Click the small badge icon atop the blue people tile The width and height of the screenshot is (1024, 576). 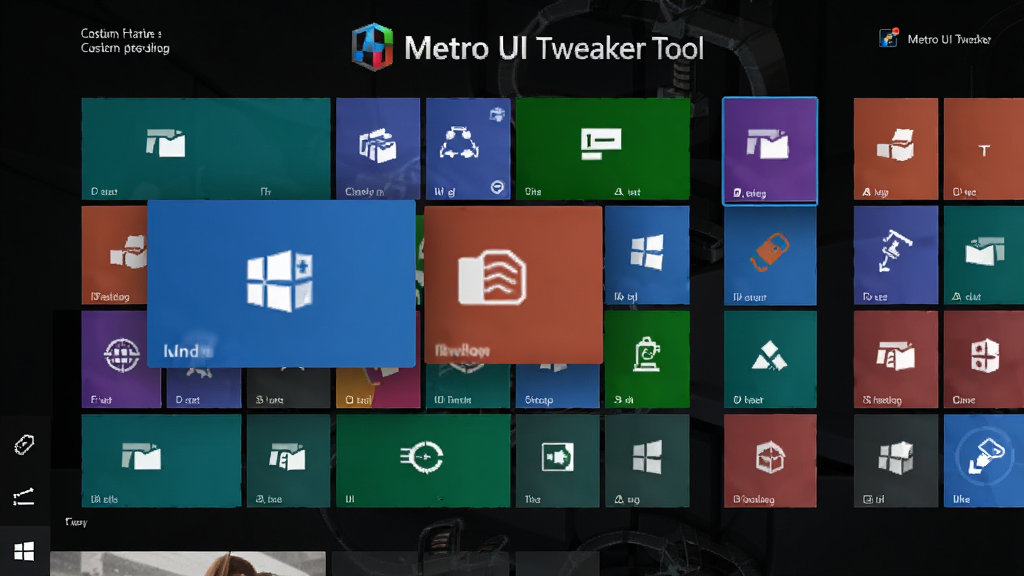pos(498,114)
